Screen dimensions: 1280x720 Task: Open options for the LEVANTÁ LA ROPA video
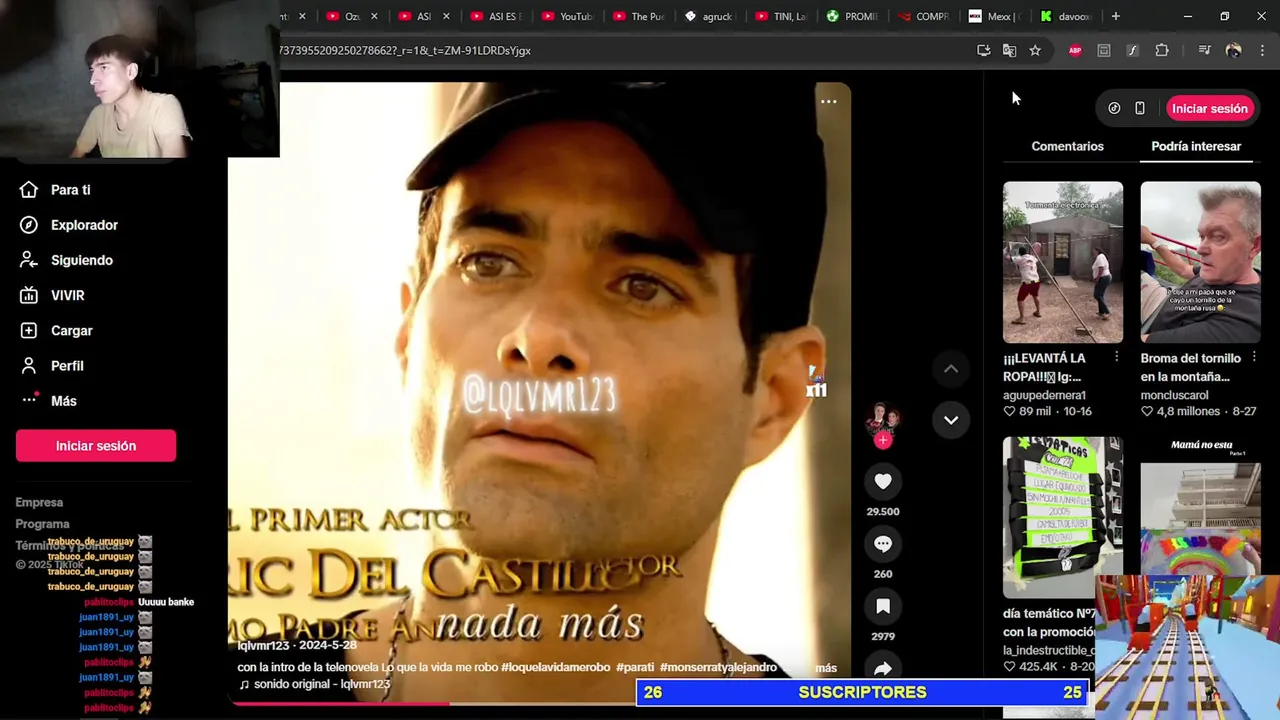[1116, 358]
